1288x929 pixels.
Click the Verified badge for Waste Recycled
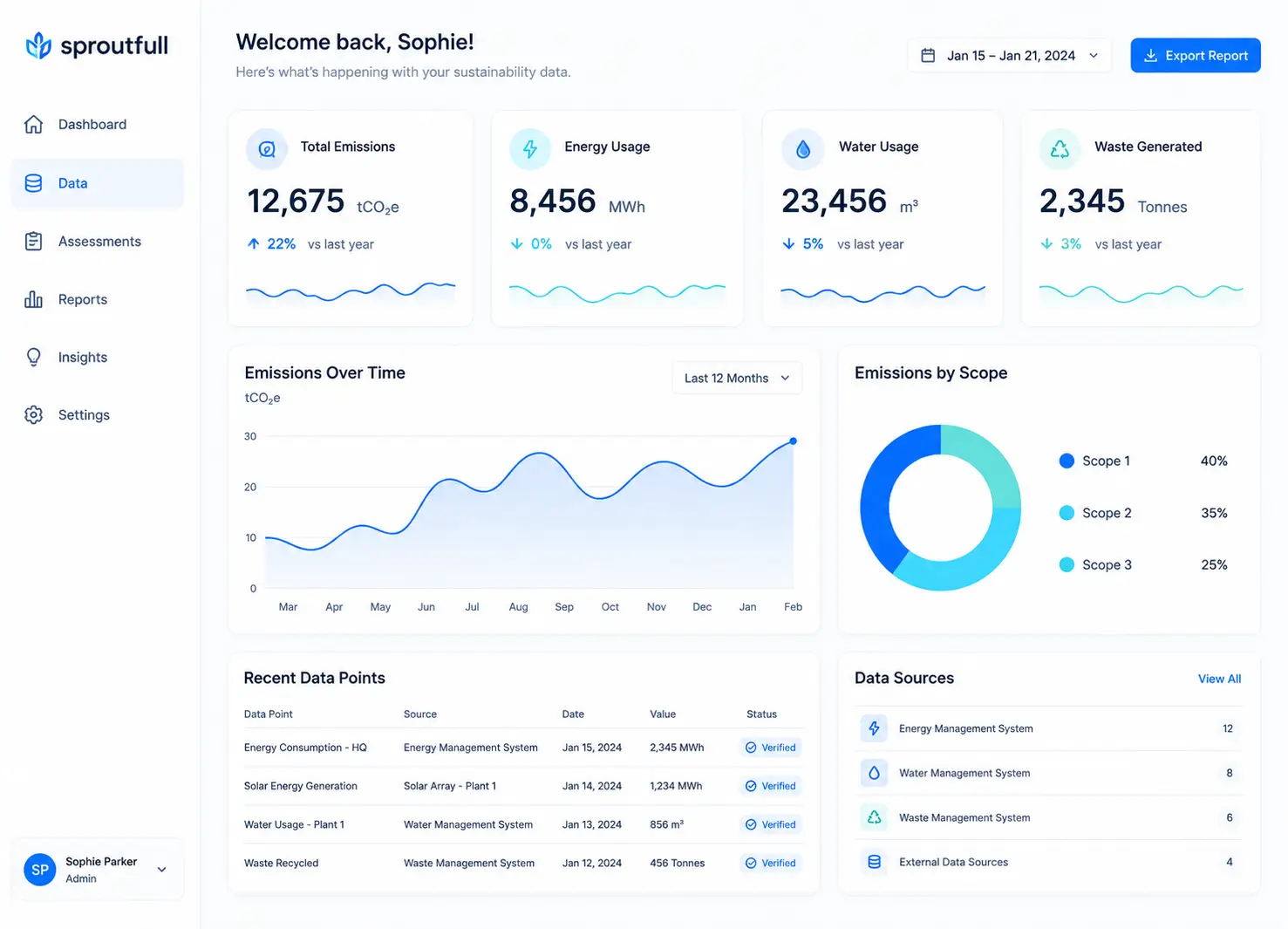point(771,863)
